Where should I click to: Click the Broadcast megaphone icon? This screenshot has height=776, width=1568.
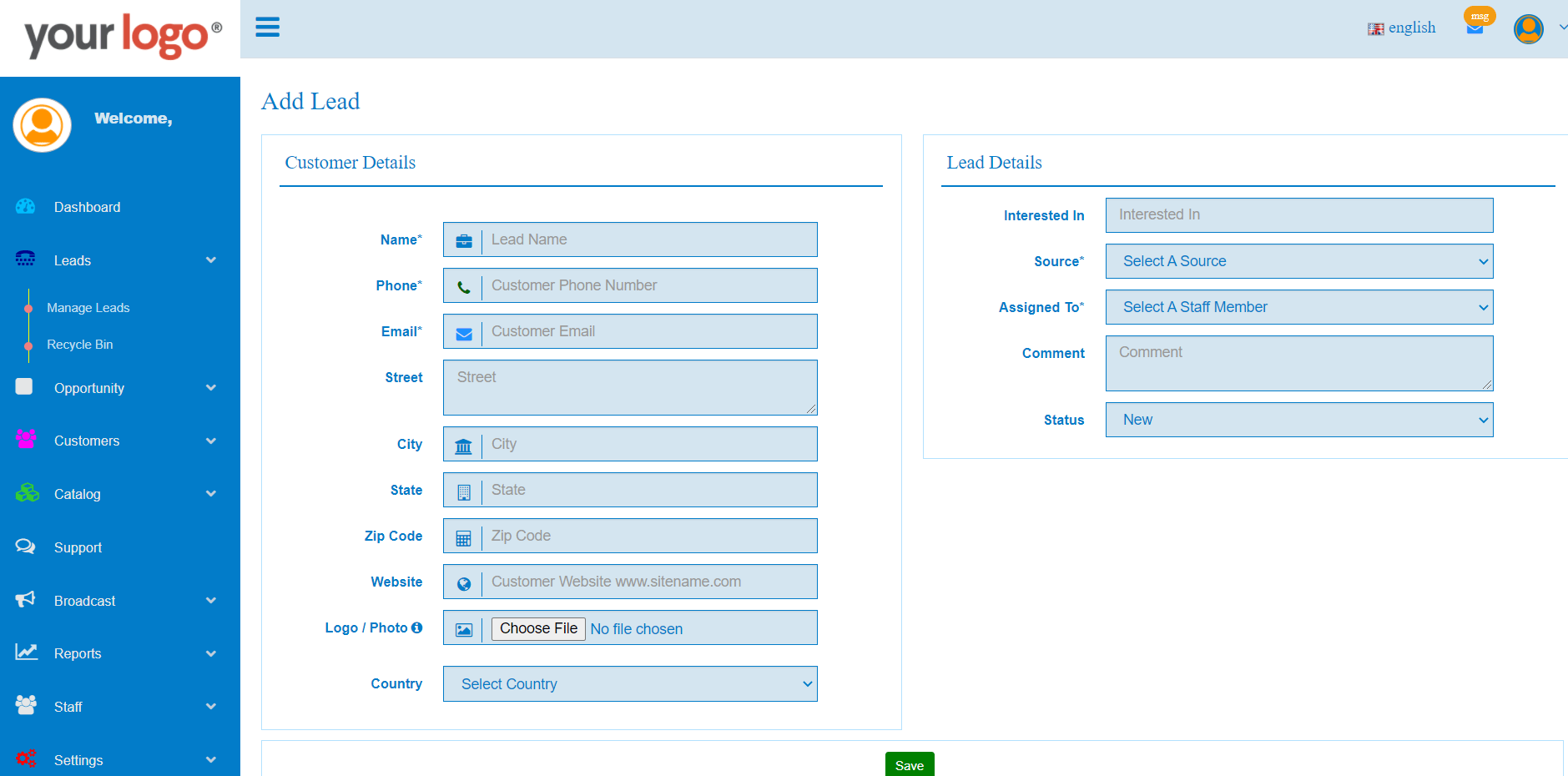pyautogui.click(x=25, y=600)
